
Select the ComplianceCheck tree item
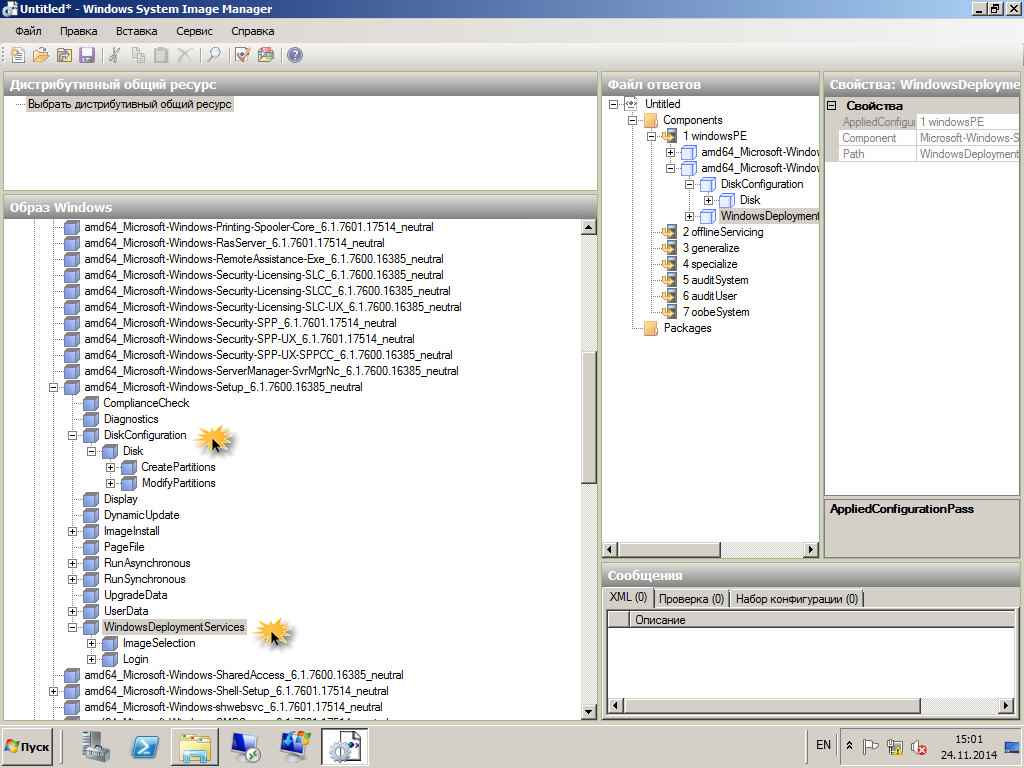146,403
